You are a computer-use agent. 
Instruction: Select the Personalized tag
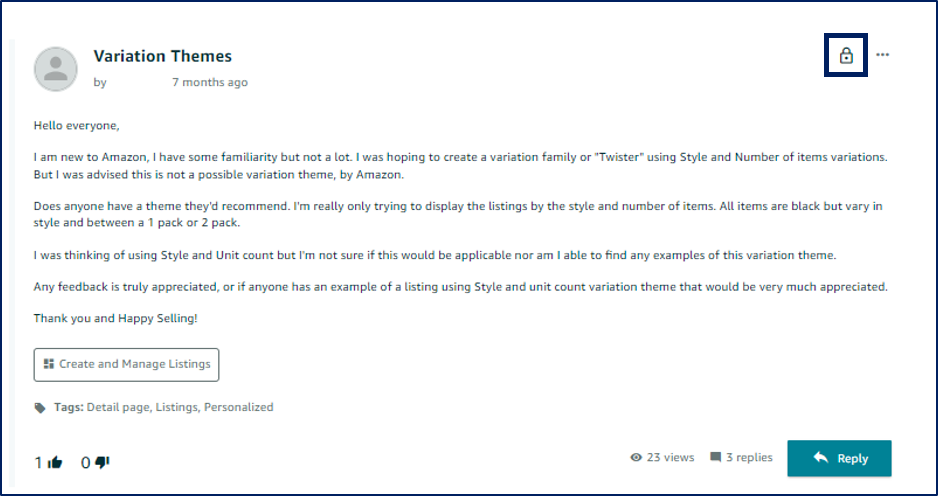pos(239,407)
